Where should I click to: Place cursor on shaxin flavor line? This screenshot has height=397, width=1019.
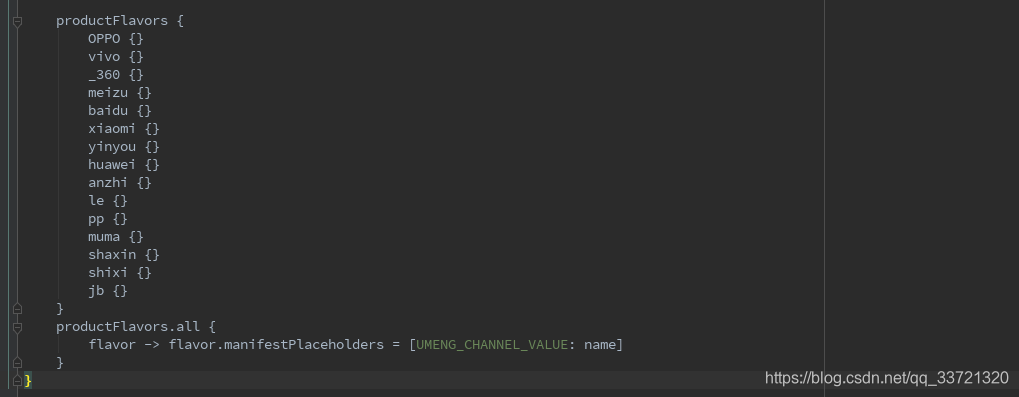coord(123,255)
